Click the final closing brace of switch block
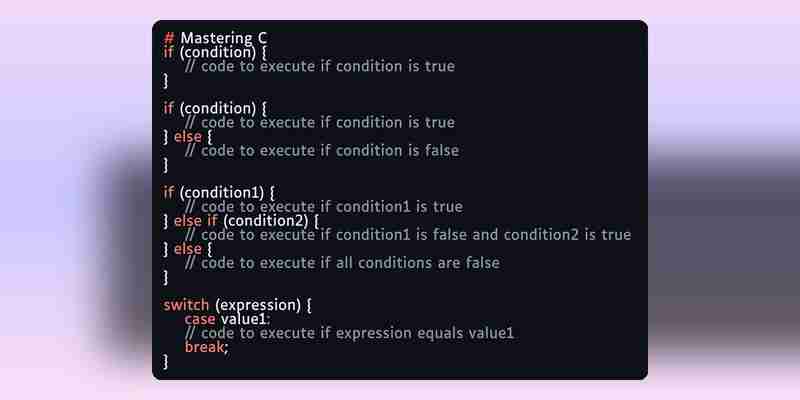The width and height of the screenshot is (800, 400). (165, 362)
